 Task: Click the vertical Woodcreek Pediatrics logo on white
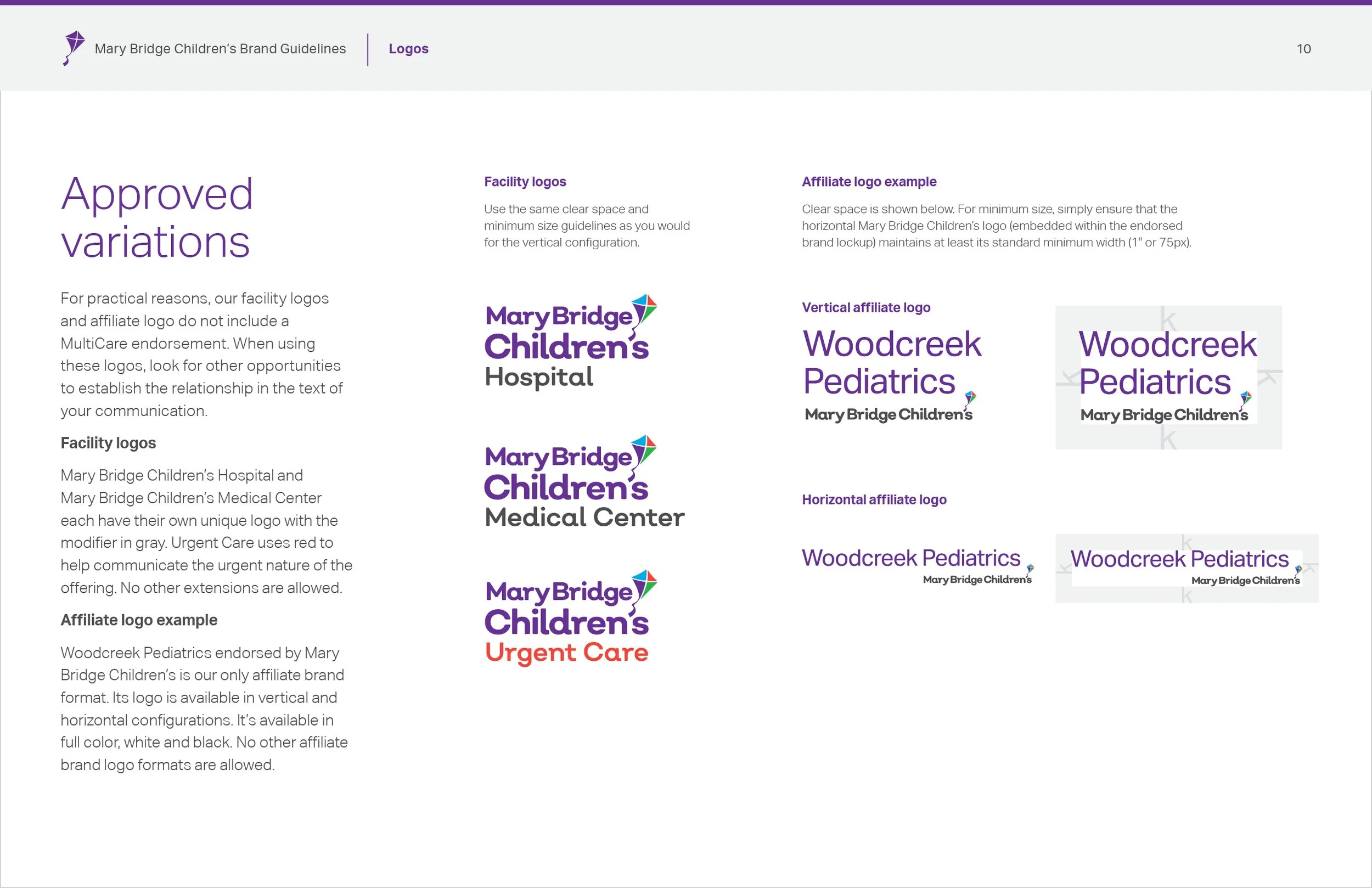point(892,375)
